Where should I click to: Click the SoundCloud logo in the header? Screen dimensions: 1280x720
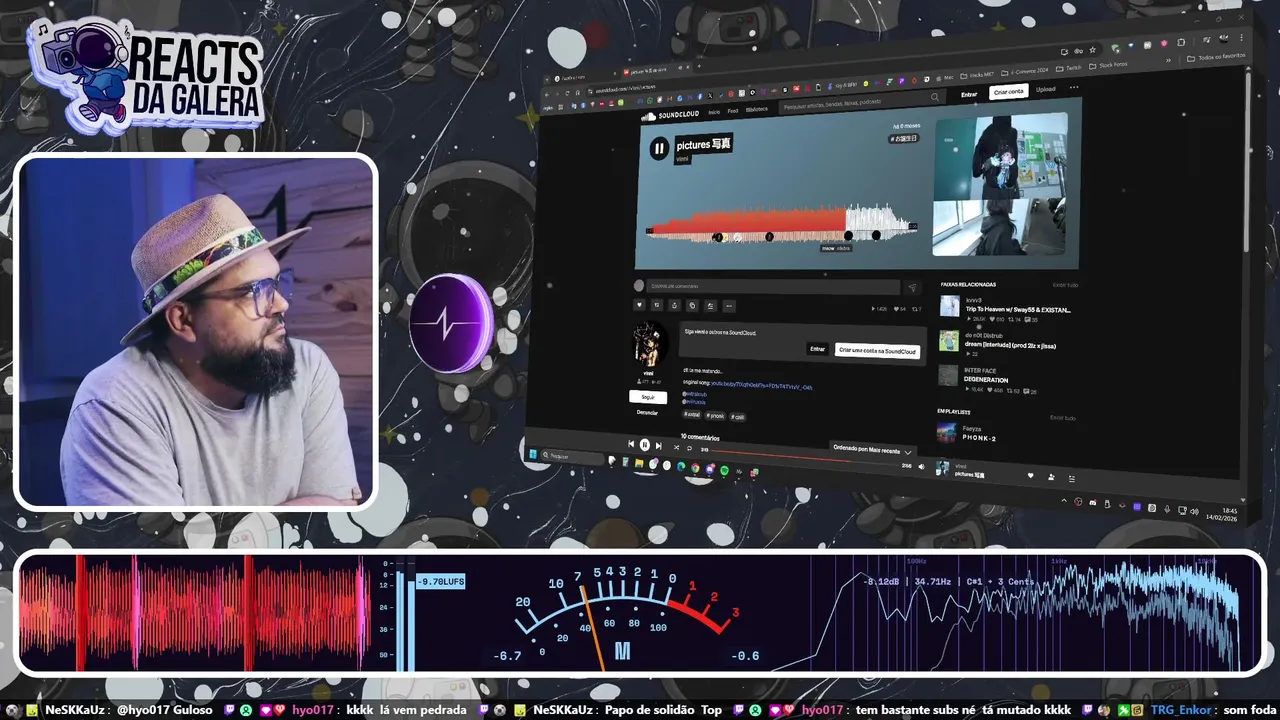(669, 116)
